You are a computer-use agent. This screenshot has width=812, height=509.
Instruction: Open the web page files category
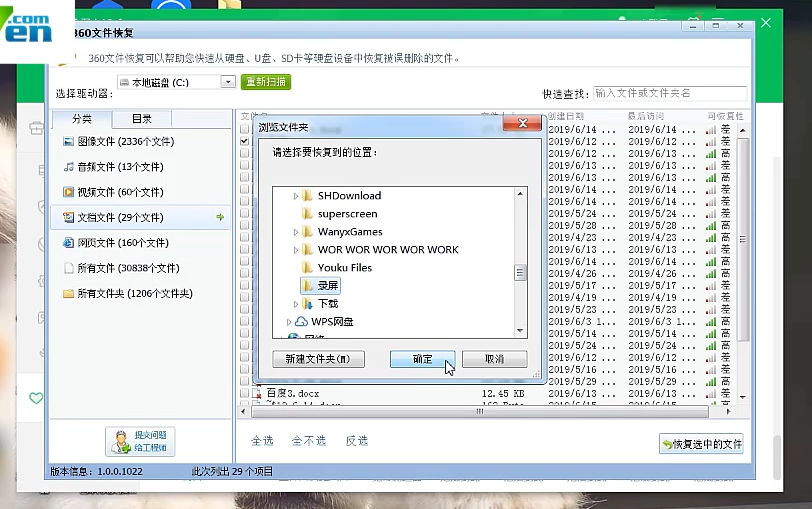(x=116, y=243)
